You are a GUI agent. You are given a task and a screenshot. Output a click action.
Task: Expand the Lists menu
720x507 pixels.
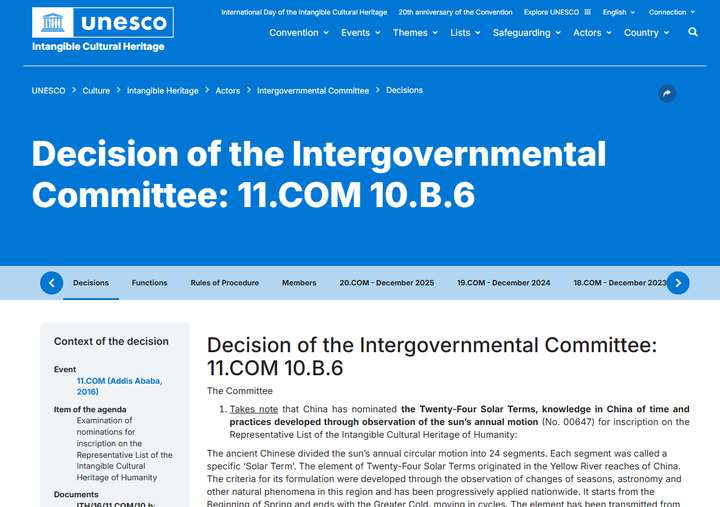(465, 33)
